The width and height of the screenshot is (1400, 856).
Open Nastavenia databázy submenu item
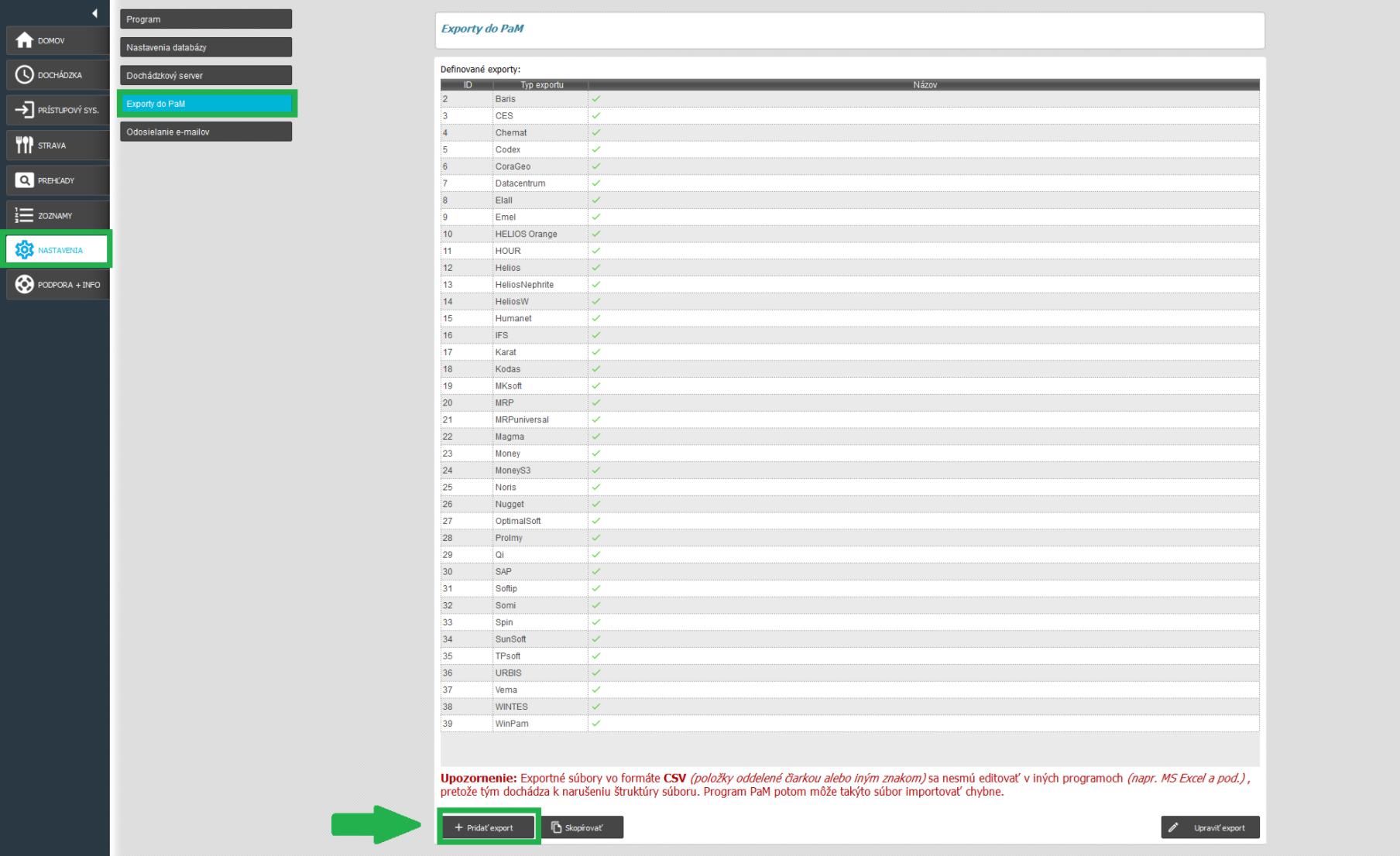[x=206, y=47]
